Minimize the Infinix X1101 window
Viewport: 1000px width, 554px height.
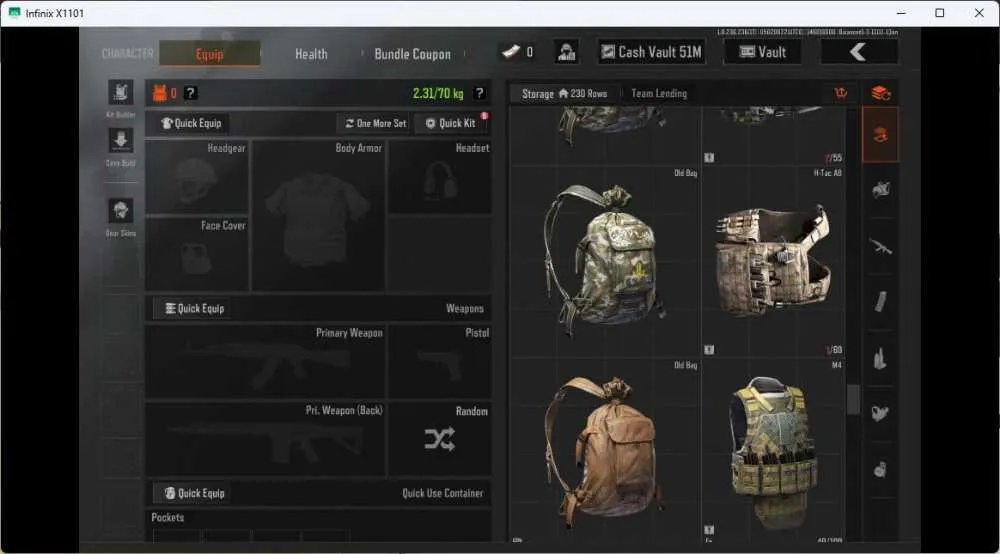point(901,13)
